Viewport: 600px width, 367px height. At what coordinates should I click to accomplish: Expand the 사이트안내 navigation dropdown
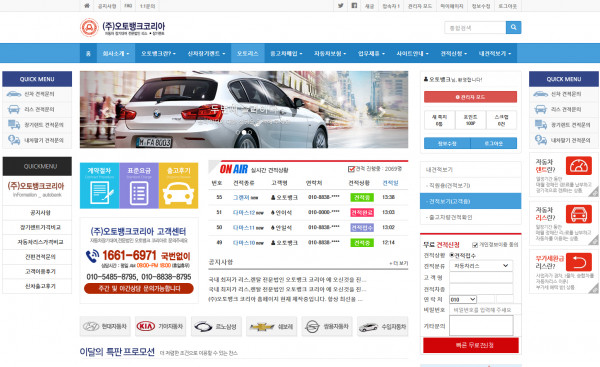pyautogui.click(x=412, y=54)
